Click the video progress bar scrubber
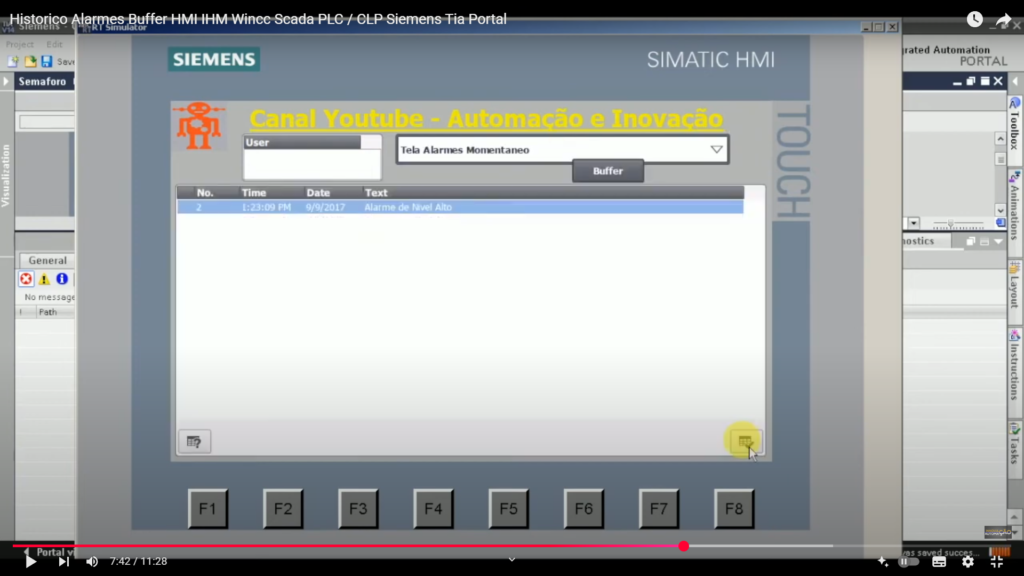1024x576 pixels. (683, 546)
